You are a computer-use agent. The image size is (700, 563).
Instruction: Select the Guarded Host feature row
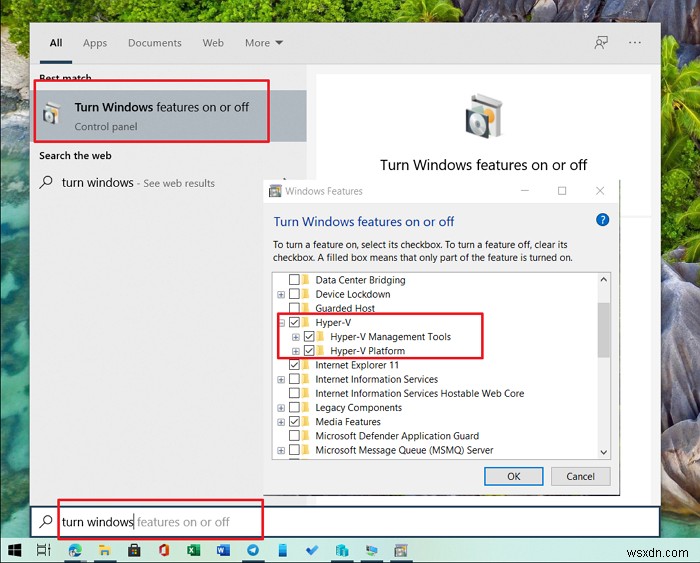(x=345, y=308)
